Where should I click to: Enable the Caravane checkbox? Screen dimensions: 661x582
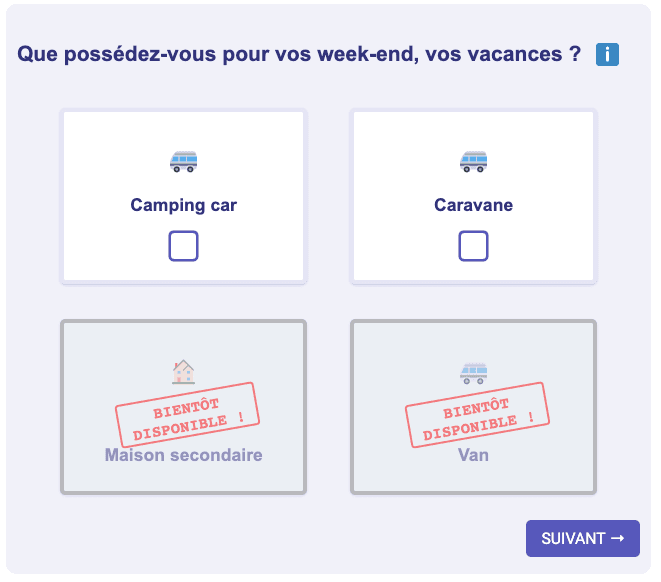click(x=473, y=246)
